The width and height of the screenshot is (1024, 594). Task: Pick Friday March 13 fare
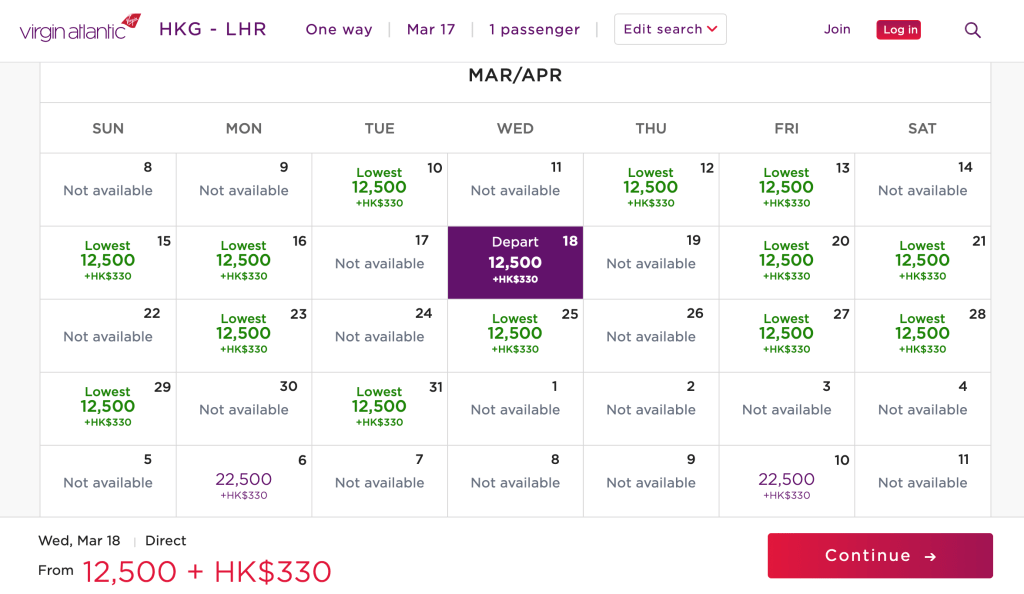pos(786,188)
